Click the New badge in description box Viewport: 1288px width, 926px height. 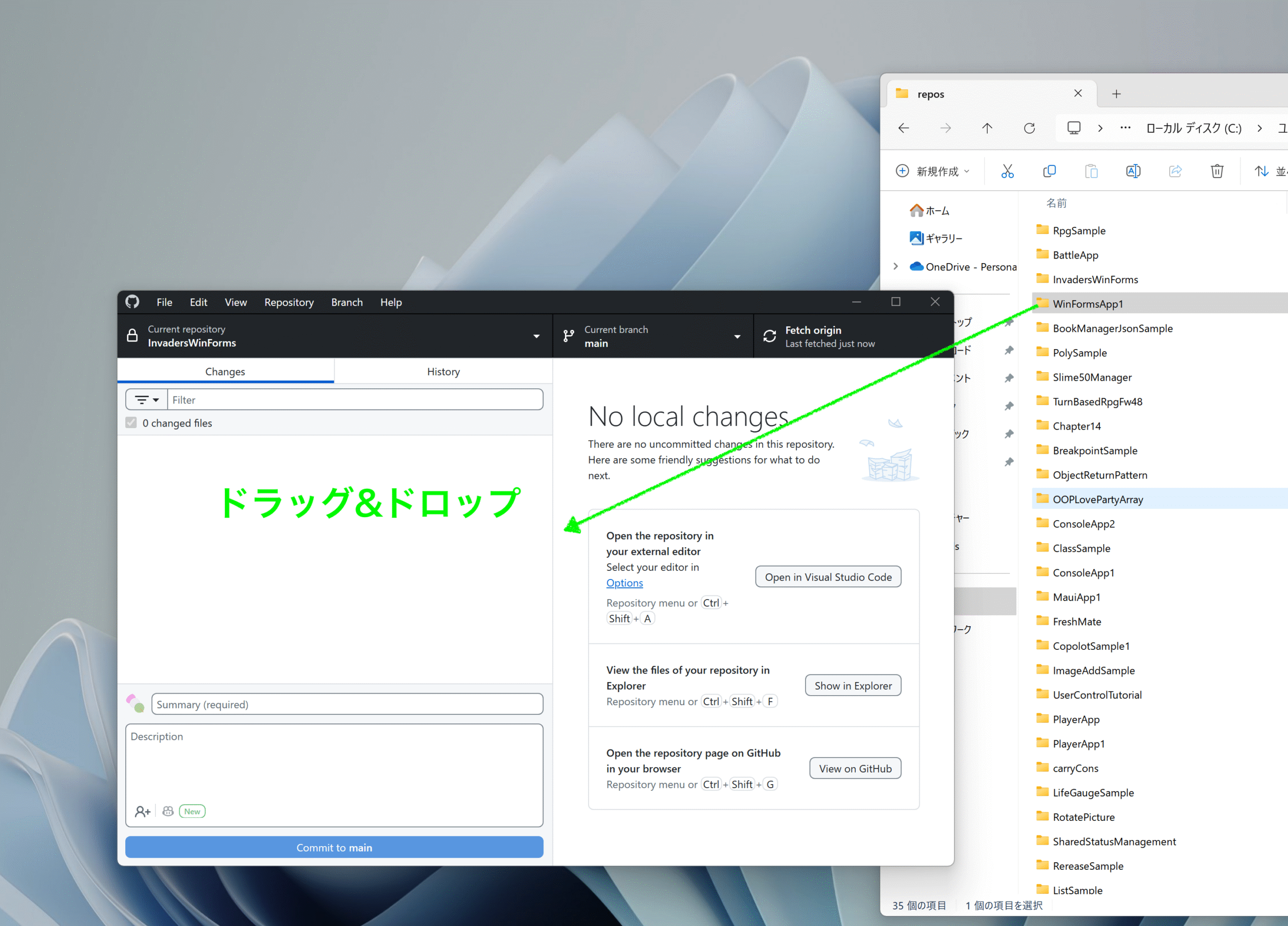(x=192, y=811)
